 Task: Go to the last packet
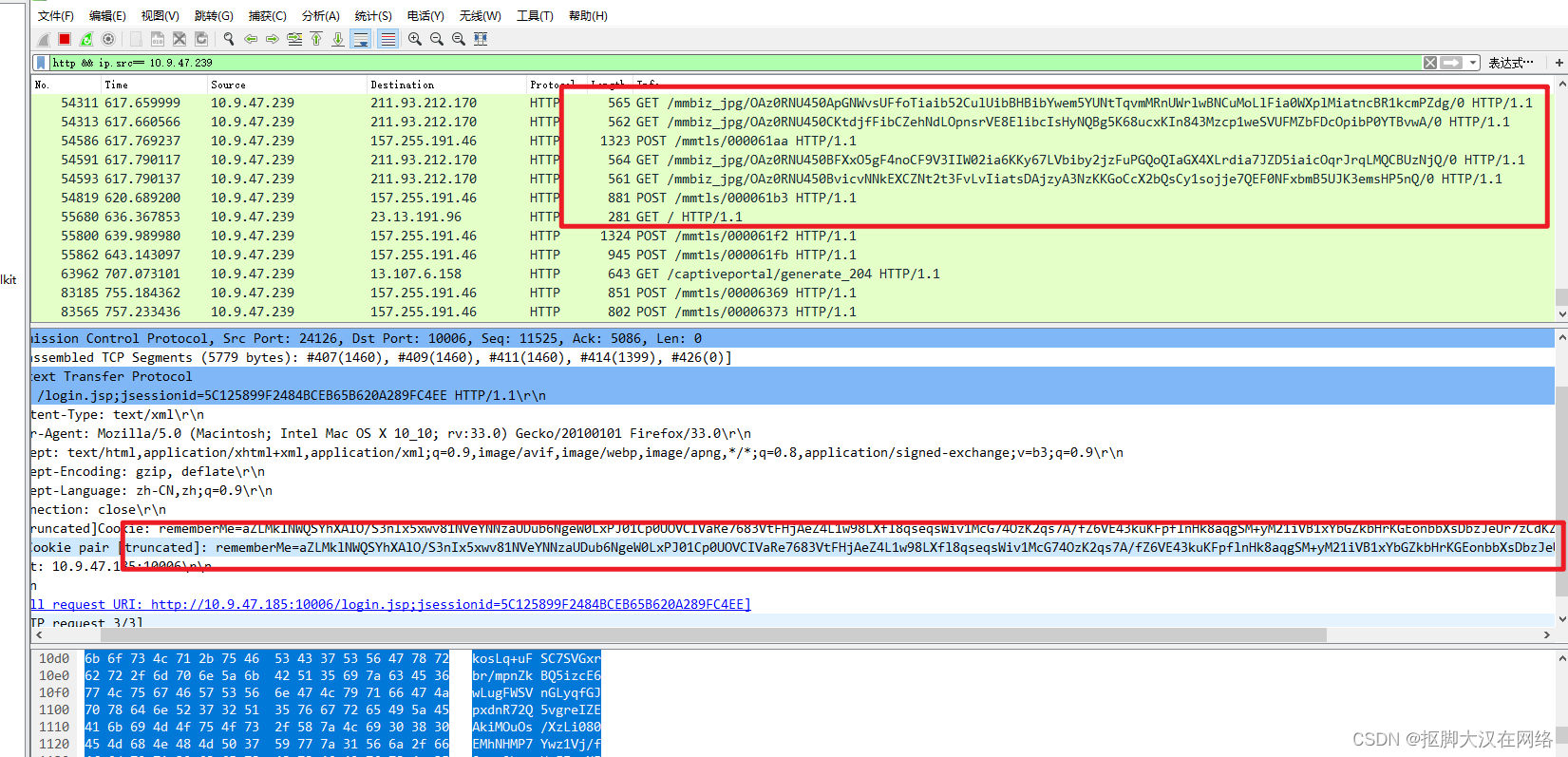[x=338, y=39]
